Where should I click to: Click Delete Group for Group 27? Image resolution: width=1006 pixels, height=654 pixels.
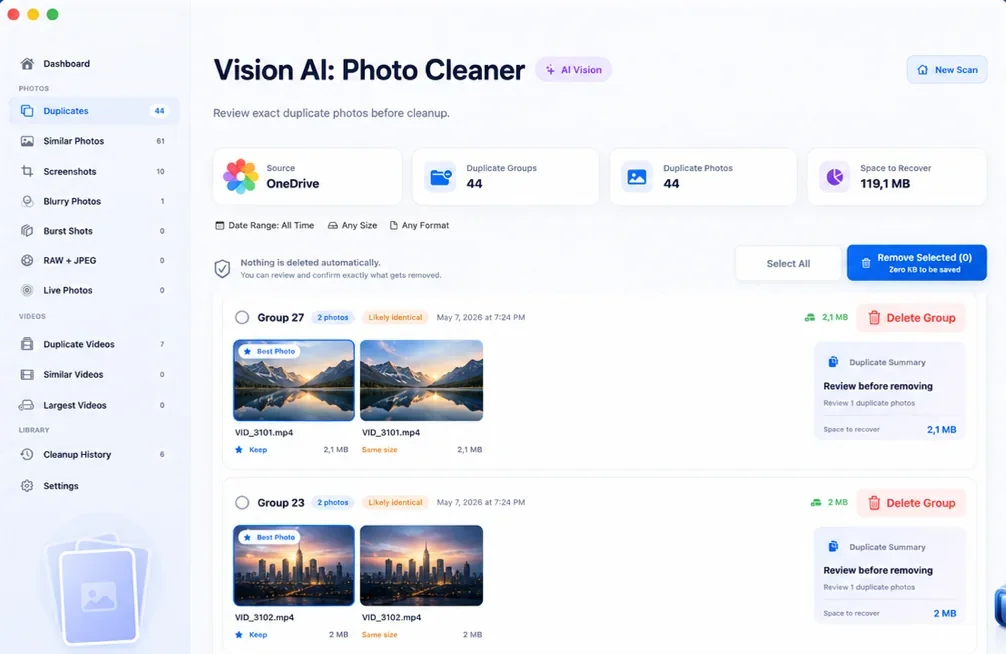coord(911,318)
